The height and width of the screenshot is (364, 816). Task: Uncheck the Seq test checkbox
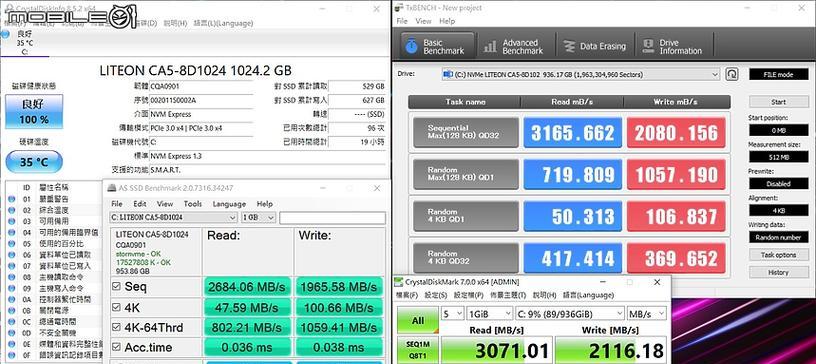point(116,286)
